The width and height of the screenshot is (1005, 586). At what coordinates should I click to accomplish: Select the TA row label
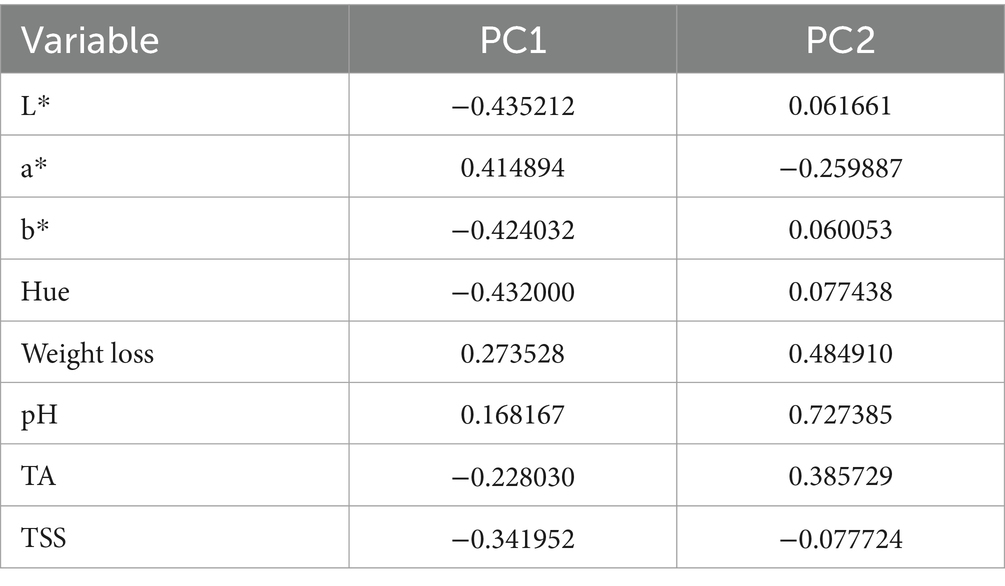[38, 476]
